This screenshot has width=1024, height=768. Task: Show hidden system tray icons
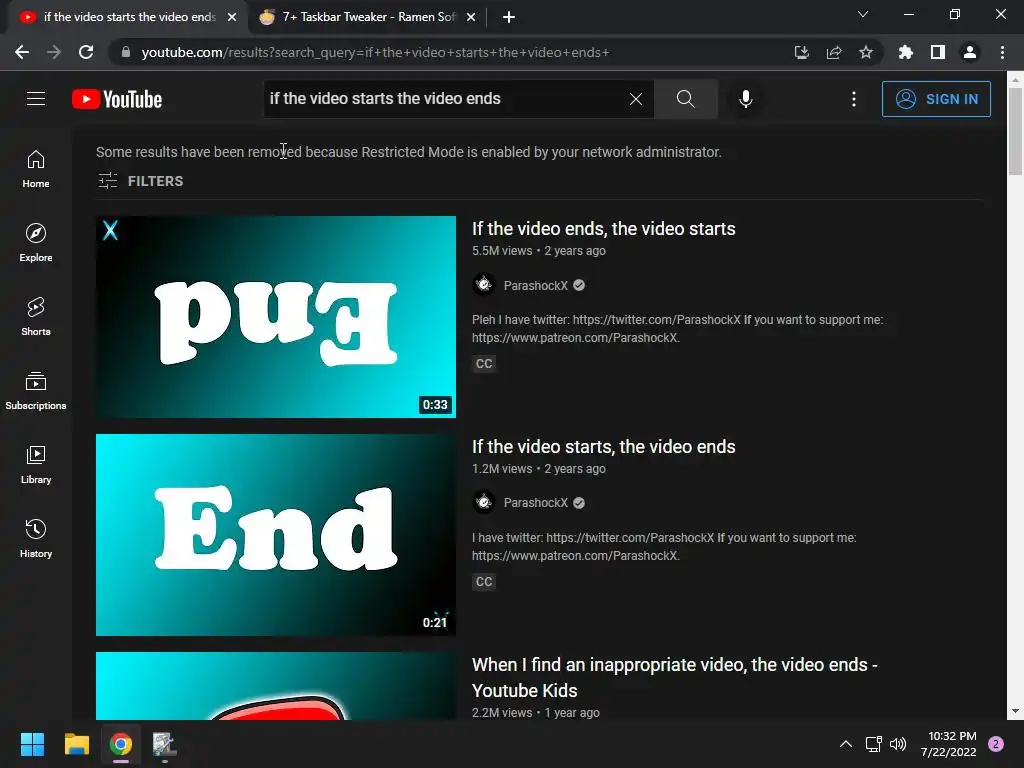point(846,744)
